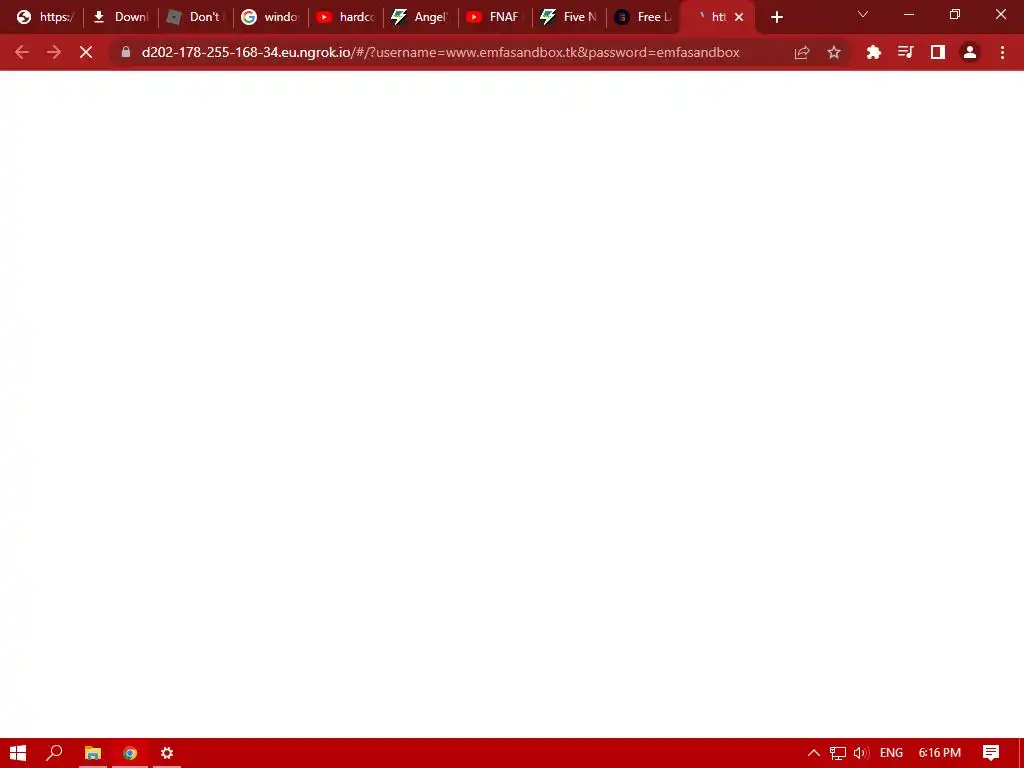Open the clock showing 6:16 PM
The width and height of the screenshot is (1024, 768).
coord(940,753)
